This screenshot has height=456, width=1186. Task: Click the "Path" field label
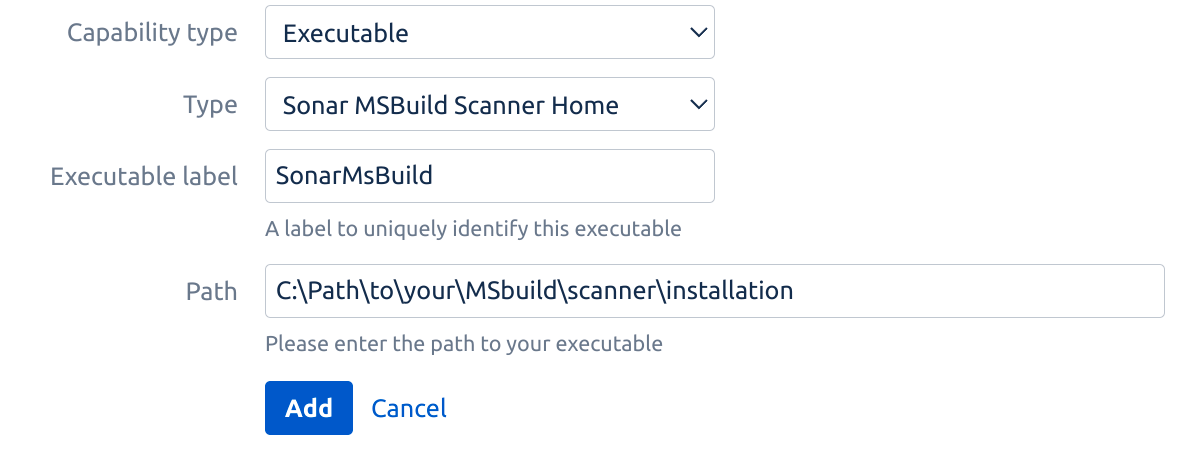click(x=211, y=291)
